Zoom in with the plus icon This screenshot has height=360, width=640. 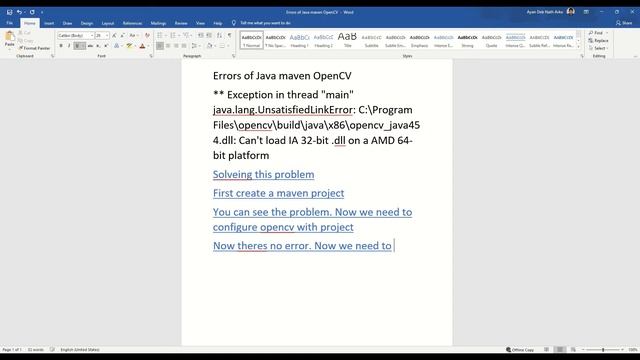(622, 350)
